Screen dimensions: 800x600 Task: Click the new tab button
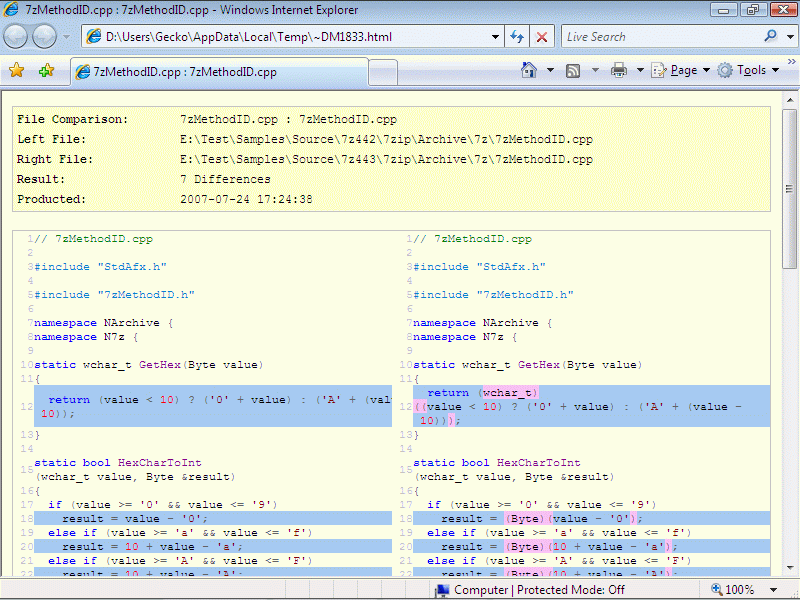(x=383, y=72)
